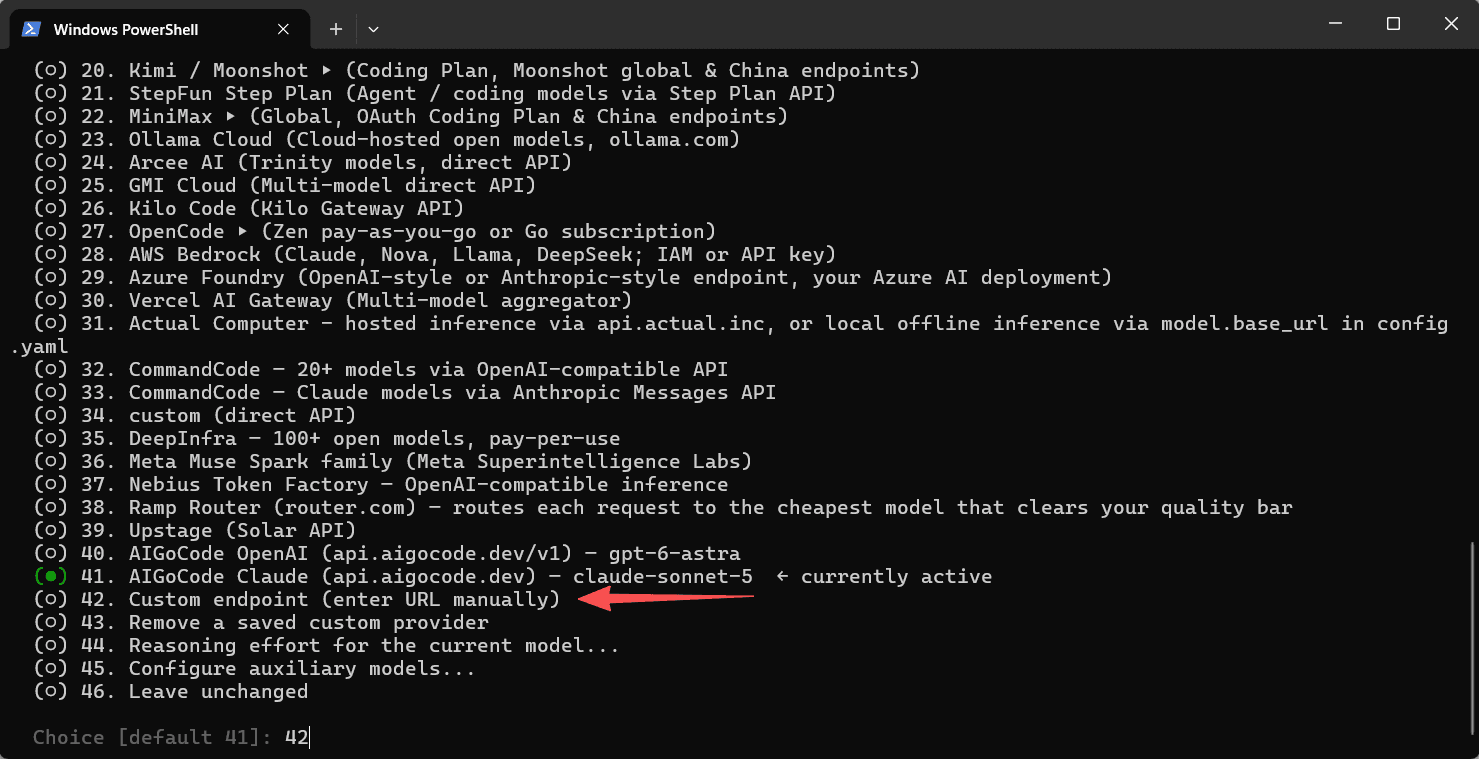This screenshot has width=1479, height=759.
Task: Click the PowerShell icon in the tab
Action: (x=31, y=29)
